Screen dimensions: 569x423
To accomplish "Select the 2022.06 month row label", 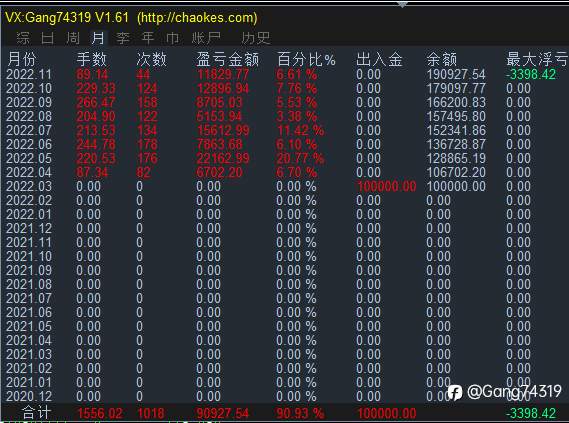I will click(x=29, y=144).
